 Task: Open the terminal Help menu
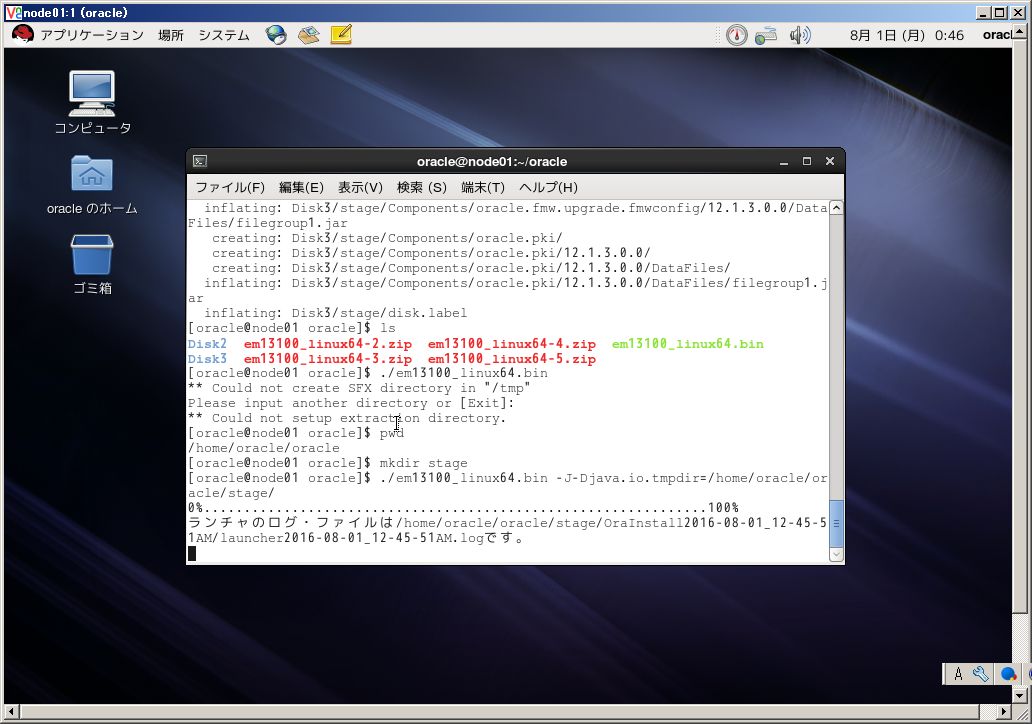(x=548, y=188)
